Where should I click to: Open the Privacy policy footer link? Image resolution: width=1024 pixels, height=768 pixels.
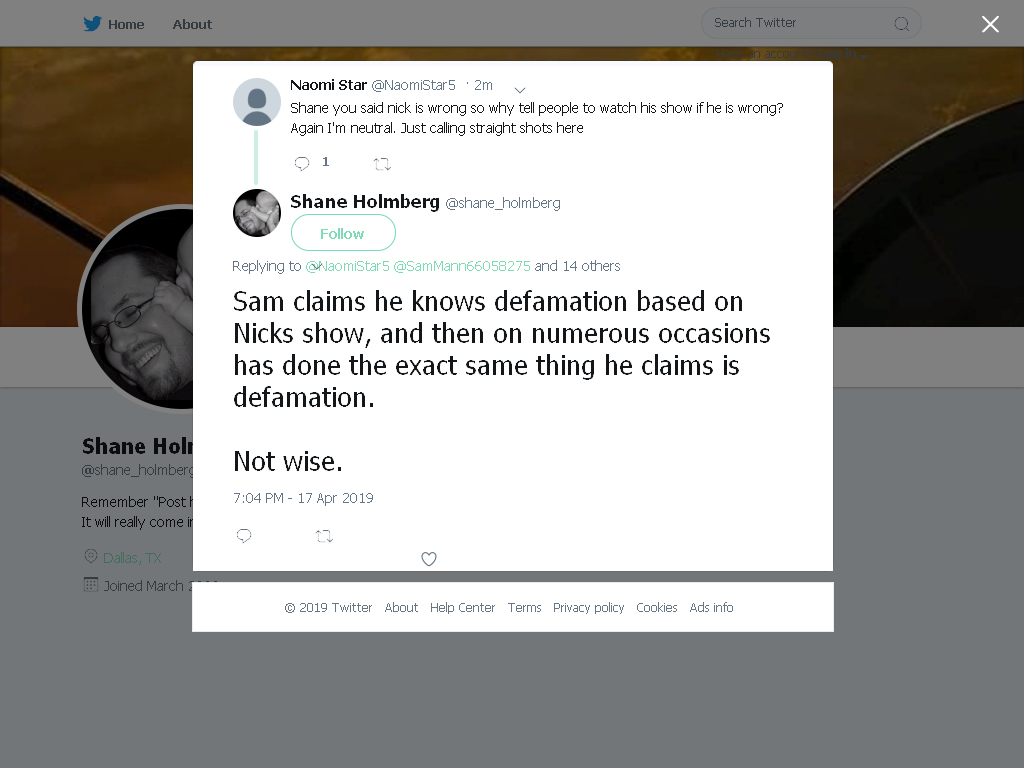click(588, 608)
